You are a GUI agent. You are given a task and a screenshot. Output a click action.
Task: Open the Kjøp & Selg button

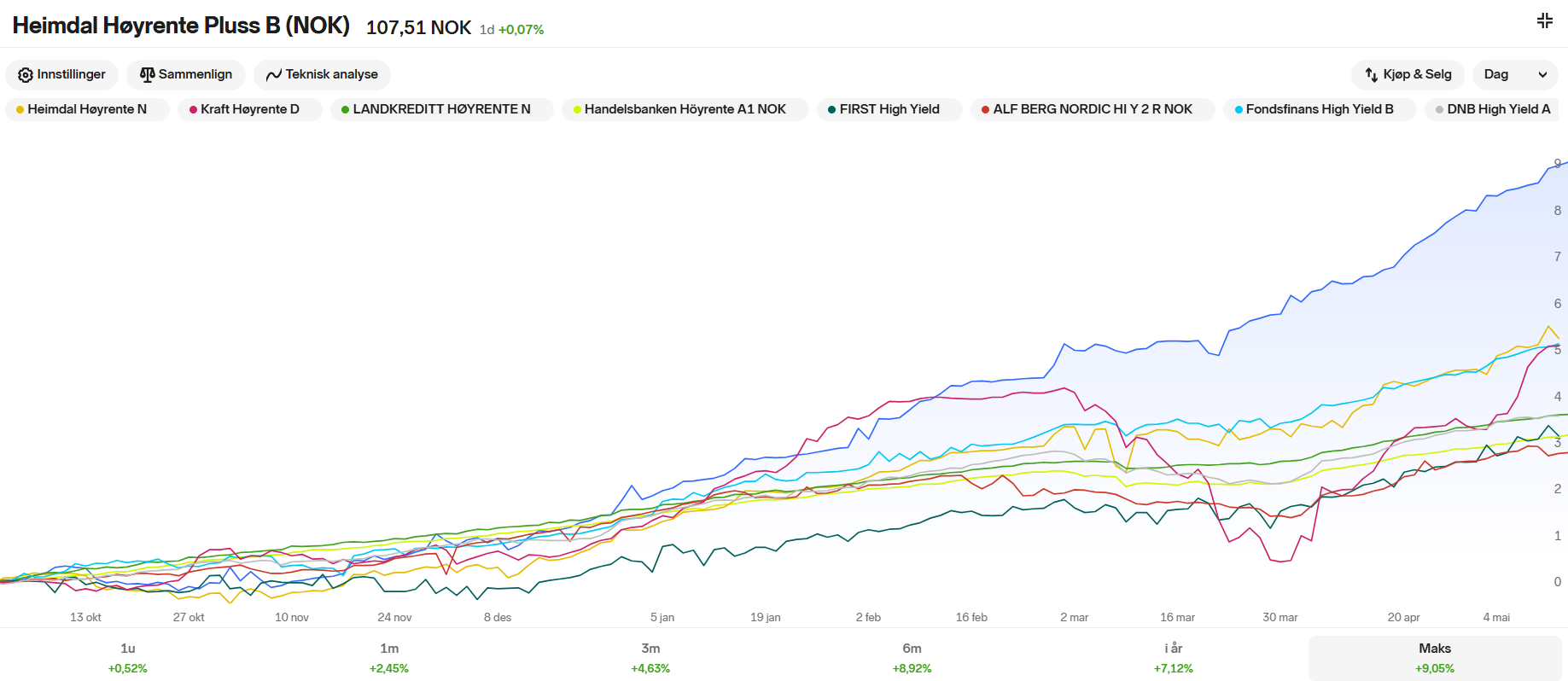coord(1408,75)
